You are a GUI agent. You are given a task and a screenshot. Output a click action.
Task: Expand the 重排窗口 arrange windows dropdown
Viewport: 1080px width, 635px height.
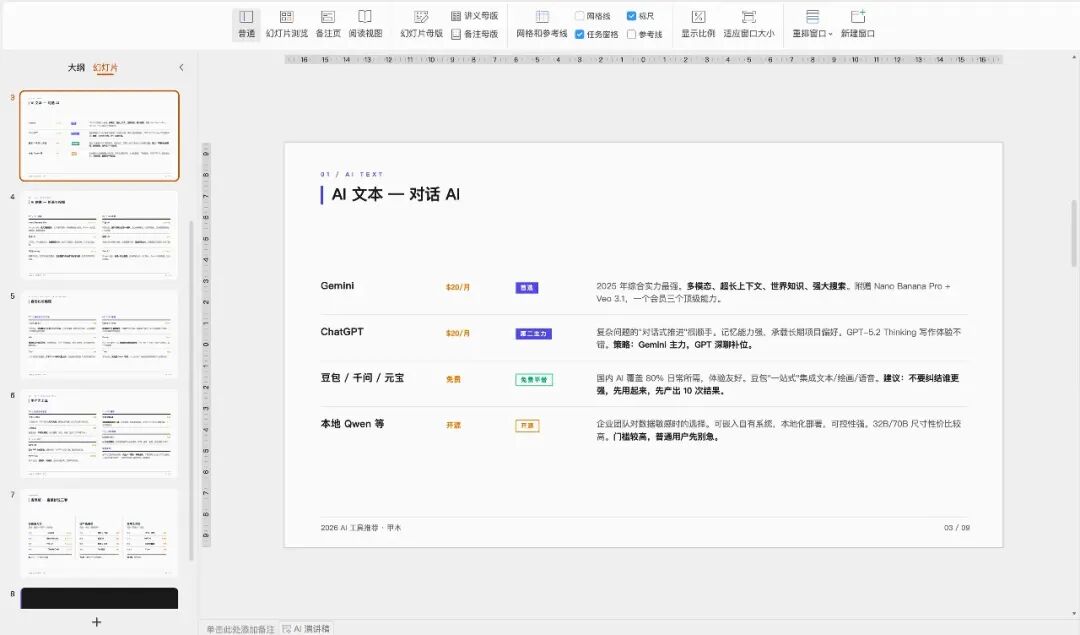click(813, 24)
